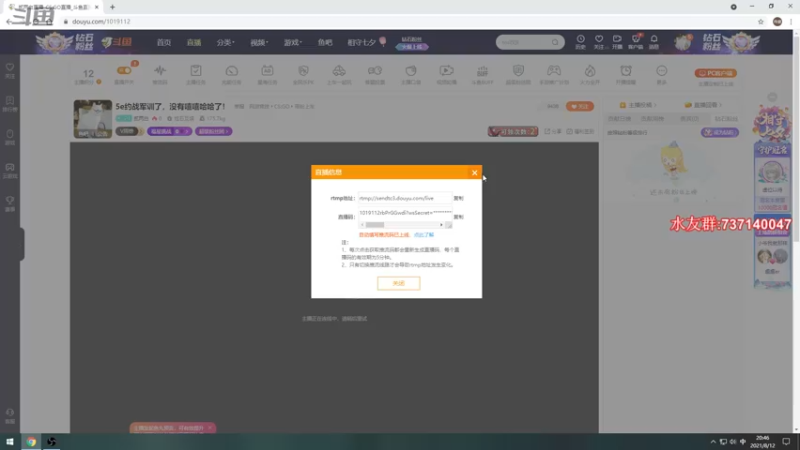Click the speedometer gauge icon in toolbar
Screen dimensions: 800x450
point(232,71)
